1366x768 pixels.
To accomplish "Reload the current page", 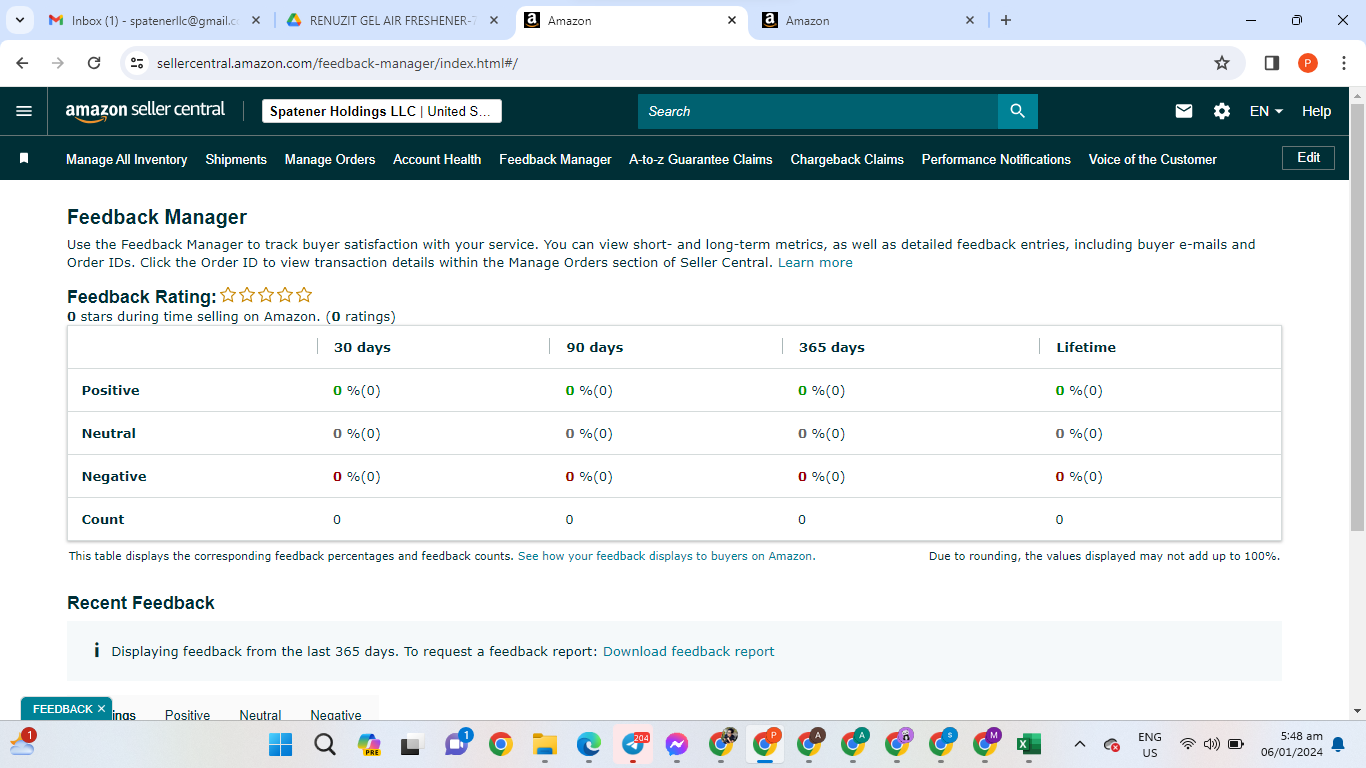I will tap(94, 63).
